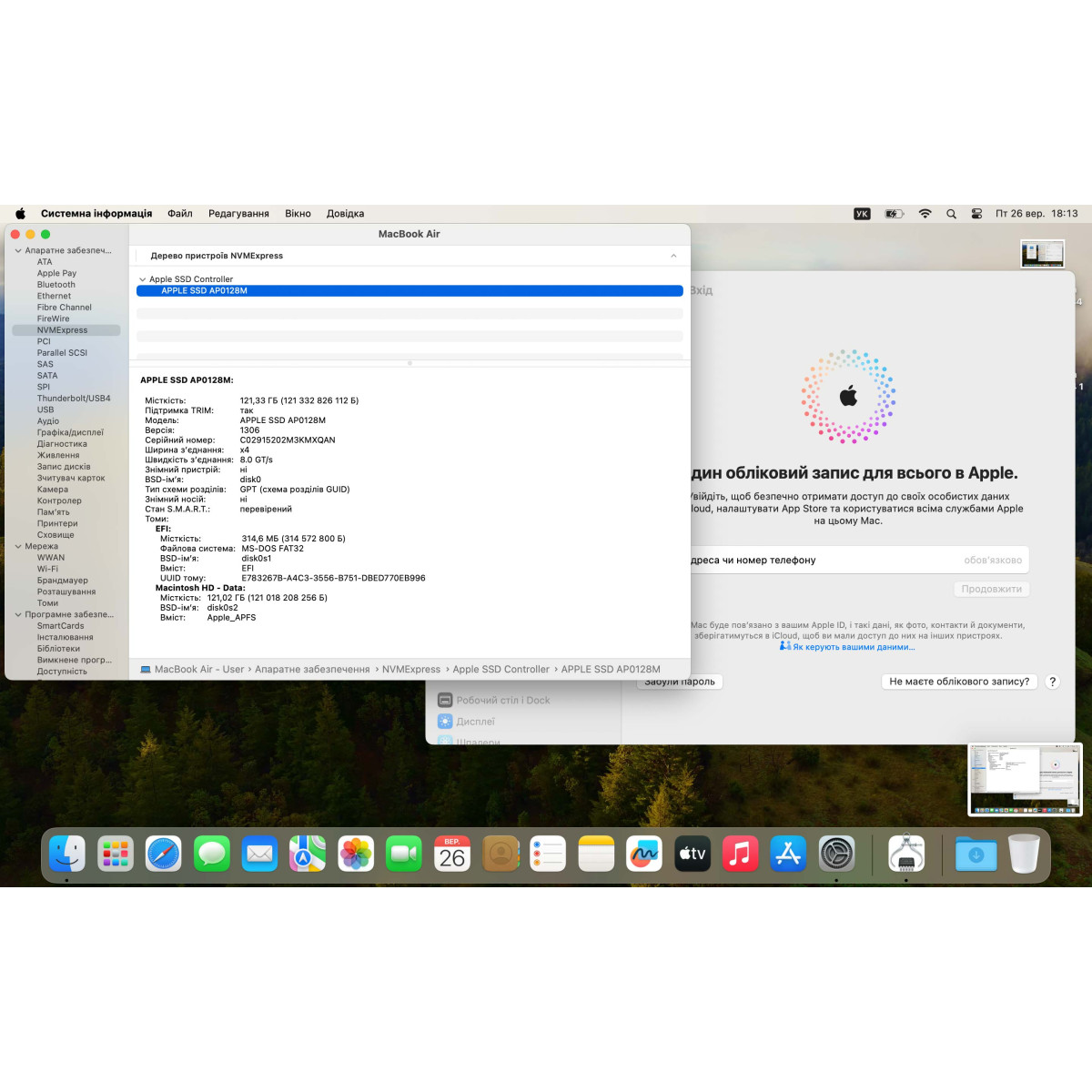This screenshot has height=1092, width=1092.
Task: Open the Вікно menu
Action: coord(298,214)
